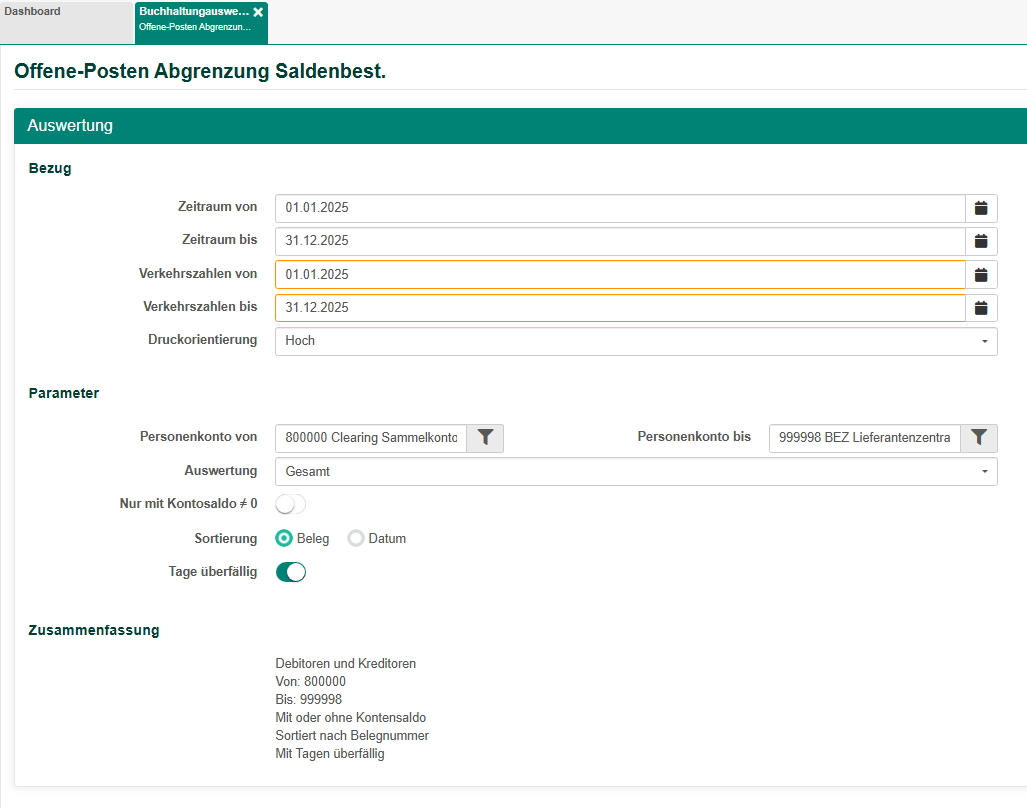Open calendar for Verkehrszahlen von
This screenshot has width=1027, height=808.
[x=981, y=275]
